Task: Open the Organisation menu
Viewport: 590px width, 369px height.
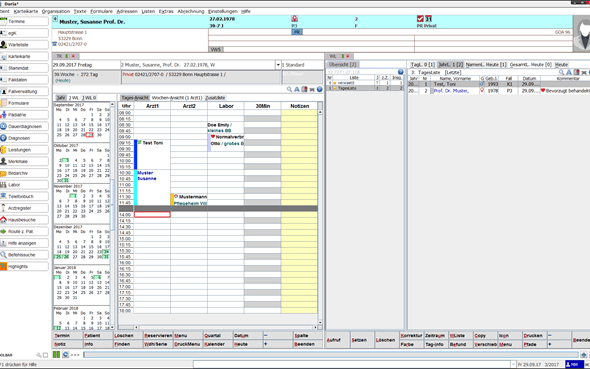Action: (56, 11)
